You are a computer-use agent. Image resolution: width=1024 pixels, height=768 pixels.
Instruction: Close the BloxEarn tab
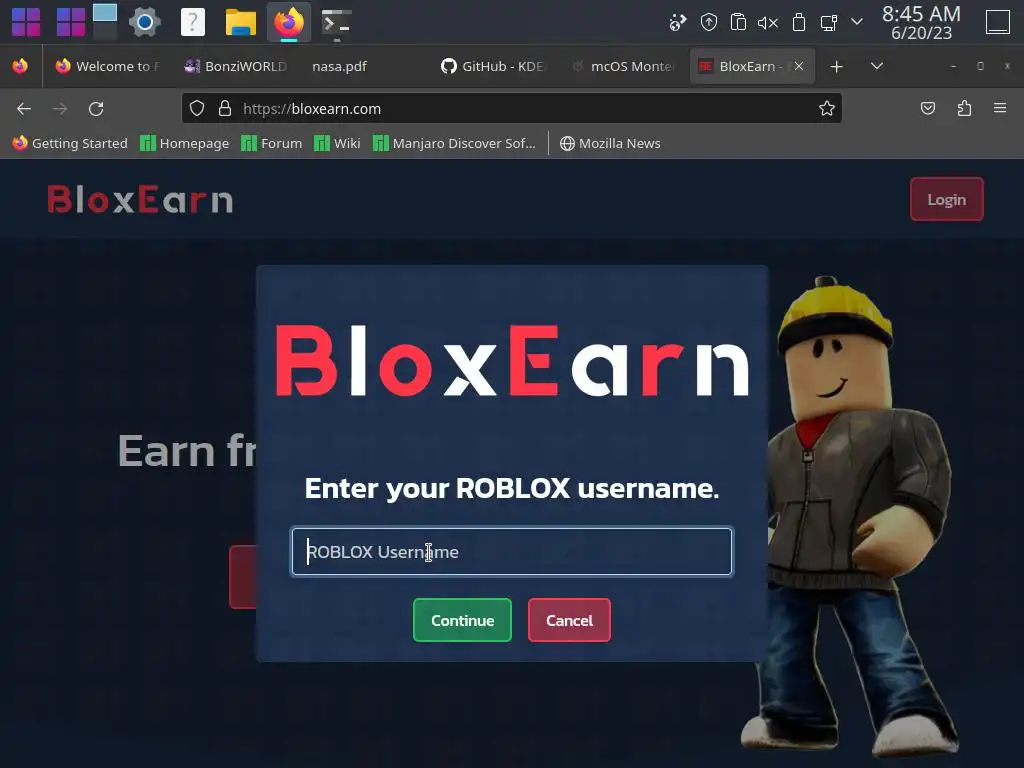[799, 66]
